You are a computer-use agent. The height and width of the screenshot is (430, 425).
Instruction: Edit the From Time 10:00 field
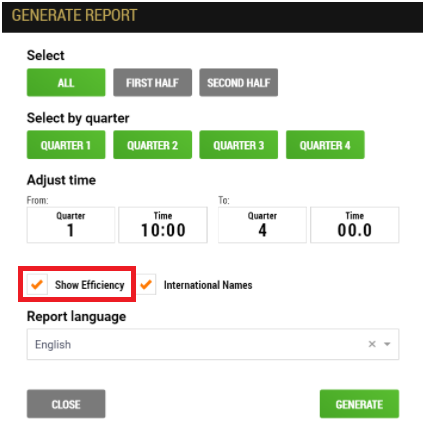point(163,225)
